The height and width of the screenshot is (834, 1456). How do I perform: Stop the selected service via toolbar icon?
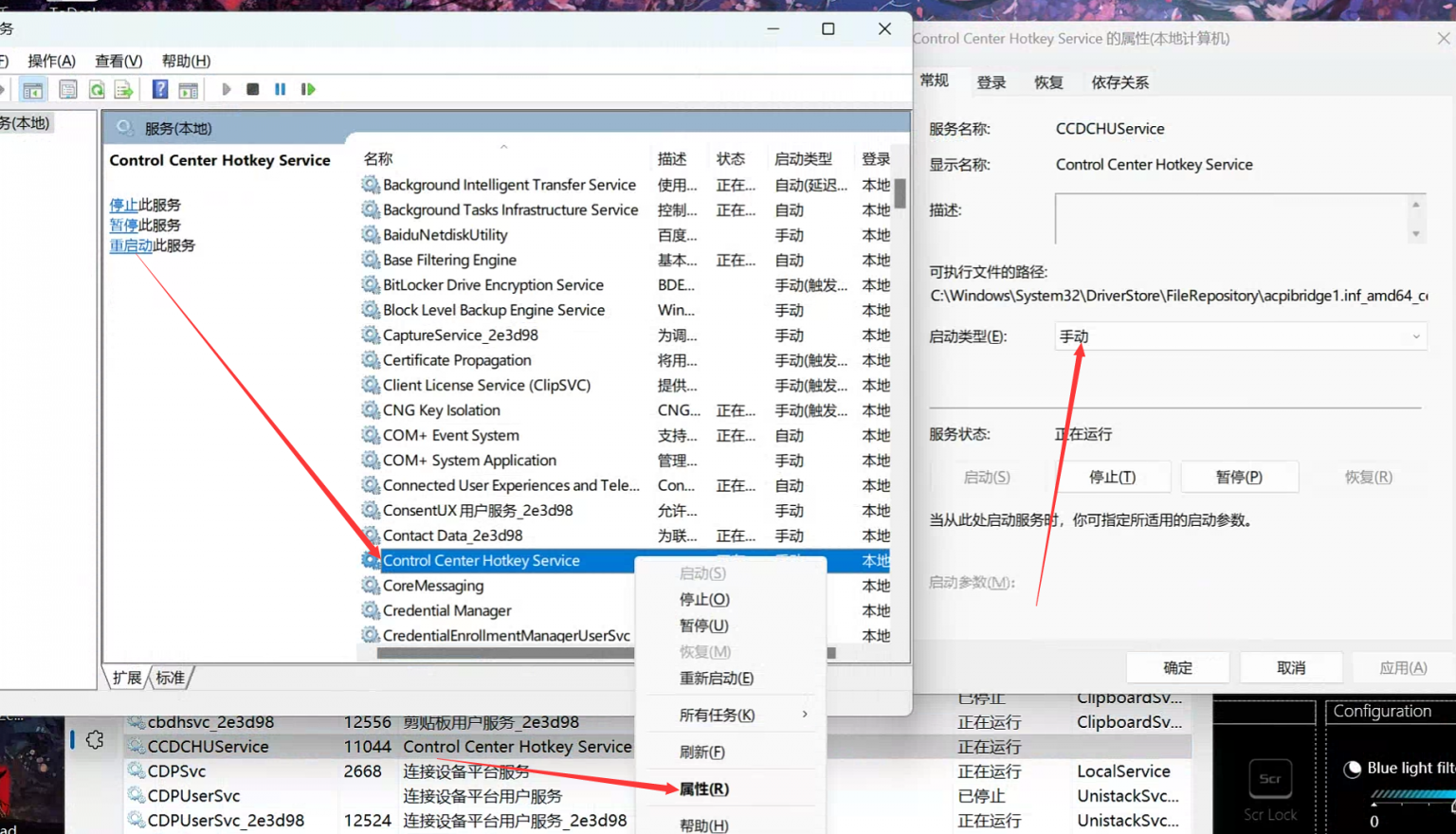point(252,88)
